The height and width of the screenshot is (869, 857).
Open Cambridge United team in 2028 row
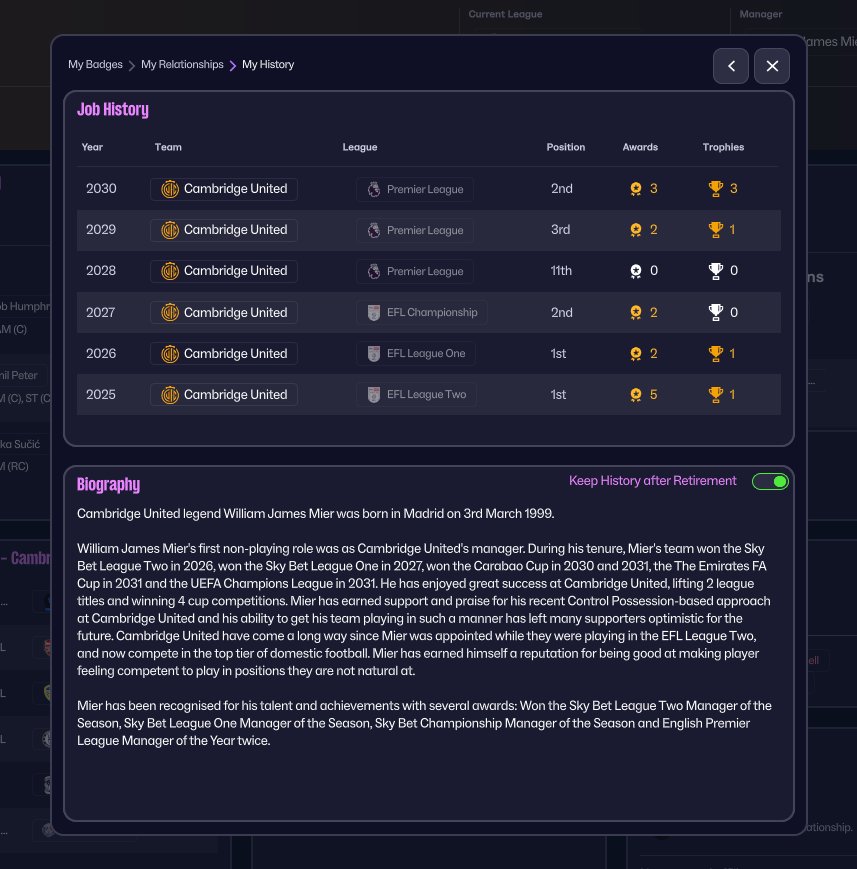[x=224, y=271]
